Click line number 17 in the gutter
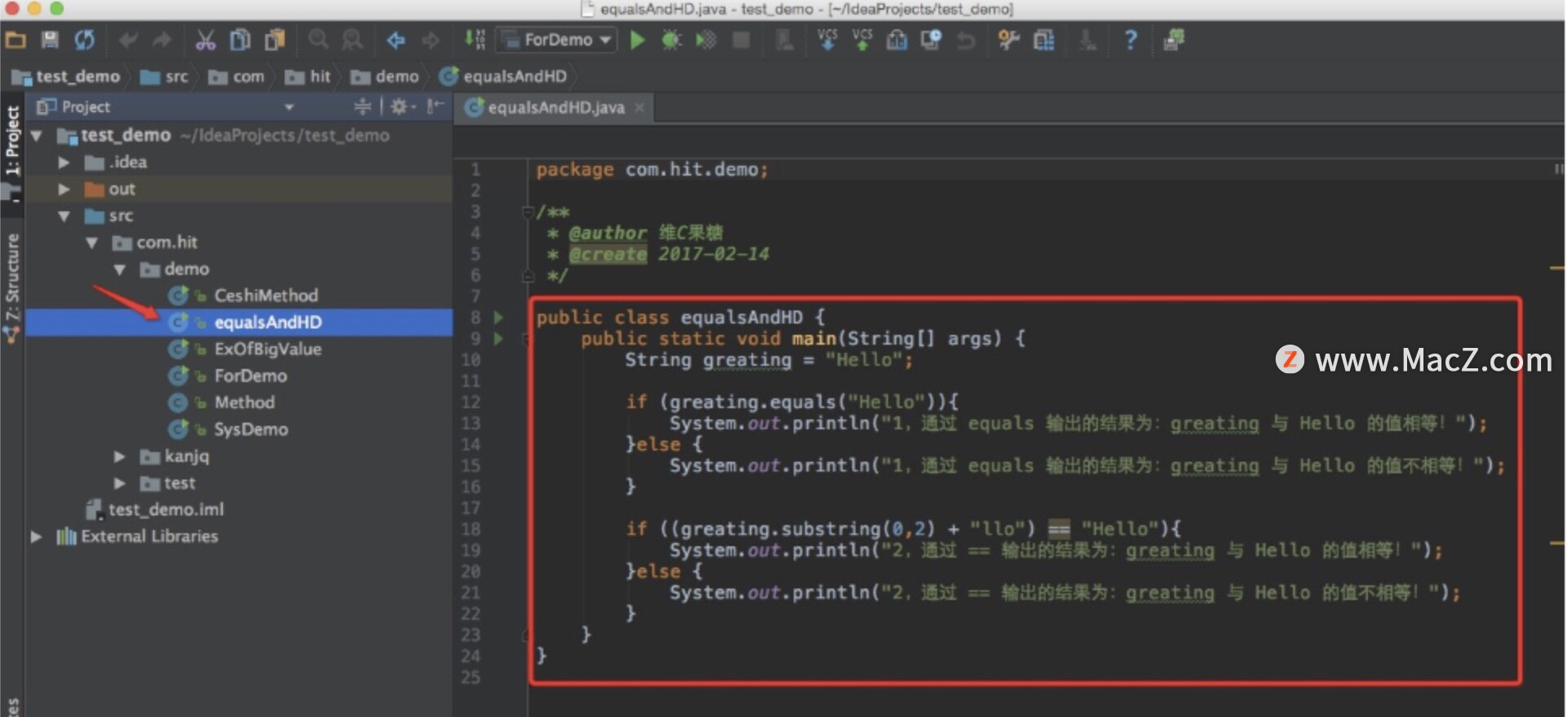This screenshot has width=1568, height=717. click(x=471, y=508)
